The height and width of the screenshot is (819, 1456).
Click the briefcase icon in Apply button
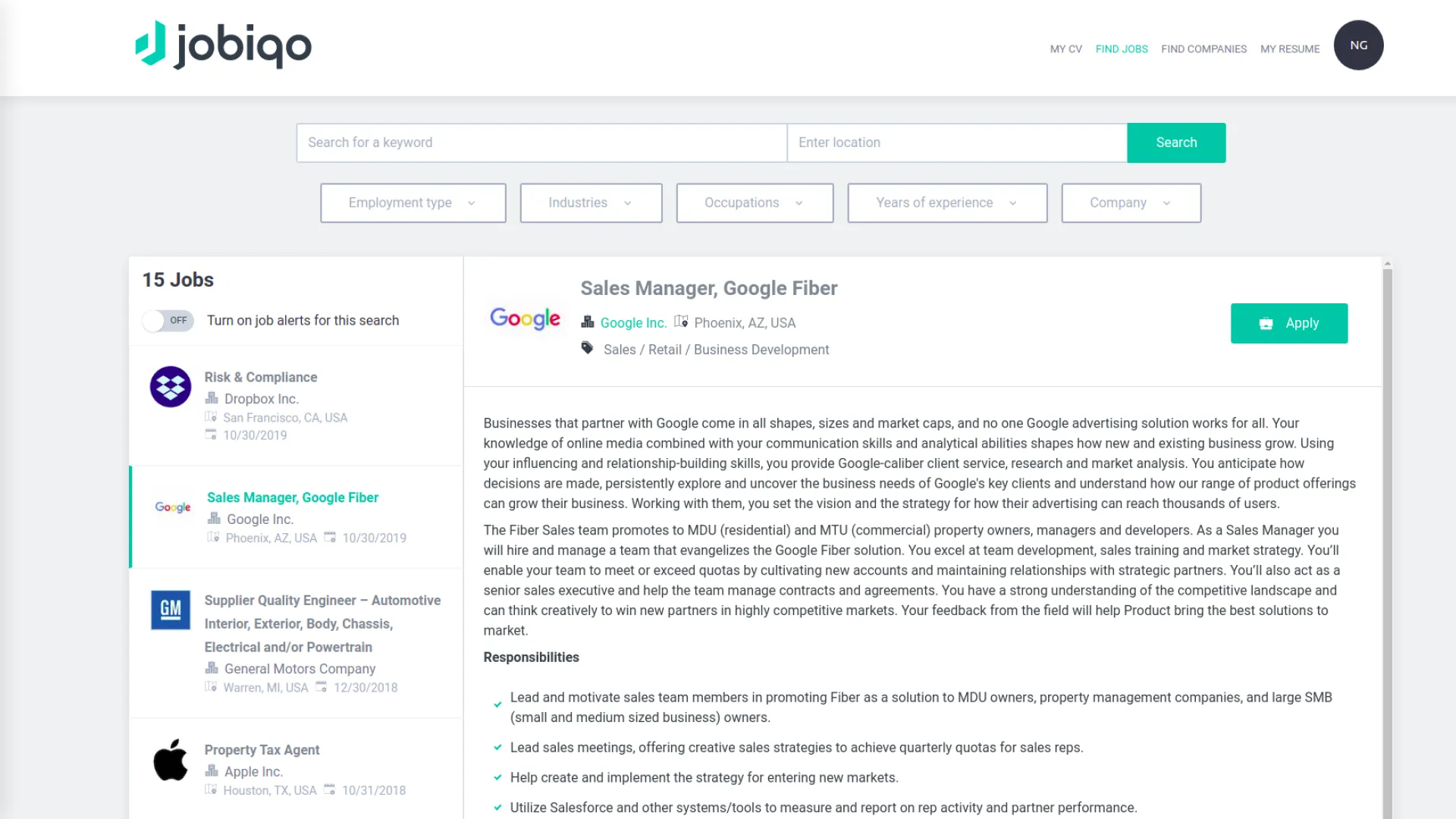(x=1266, y=324)
